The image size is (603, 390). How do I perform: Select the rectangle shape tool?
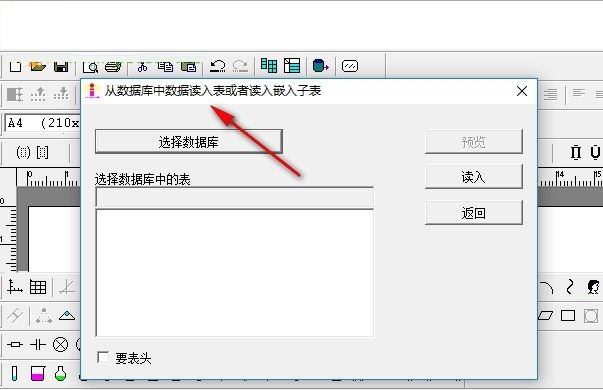click(568, 316)
